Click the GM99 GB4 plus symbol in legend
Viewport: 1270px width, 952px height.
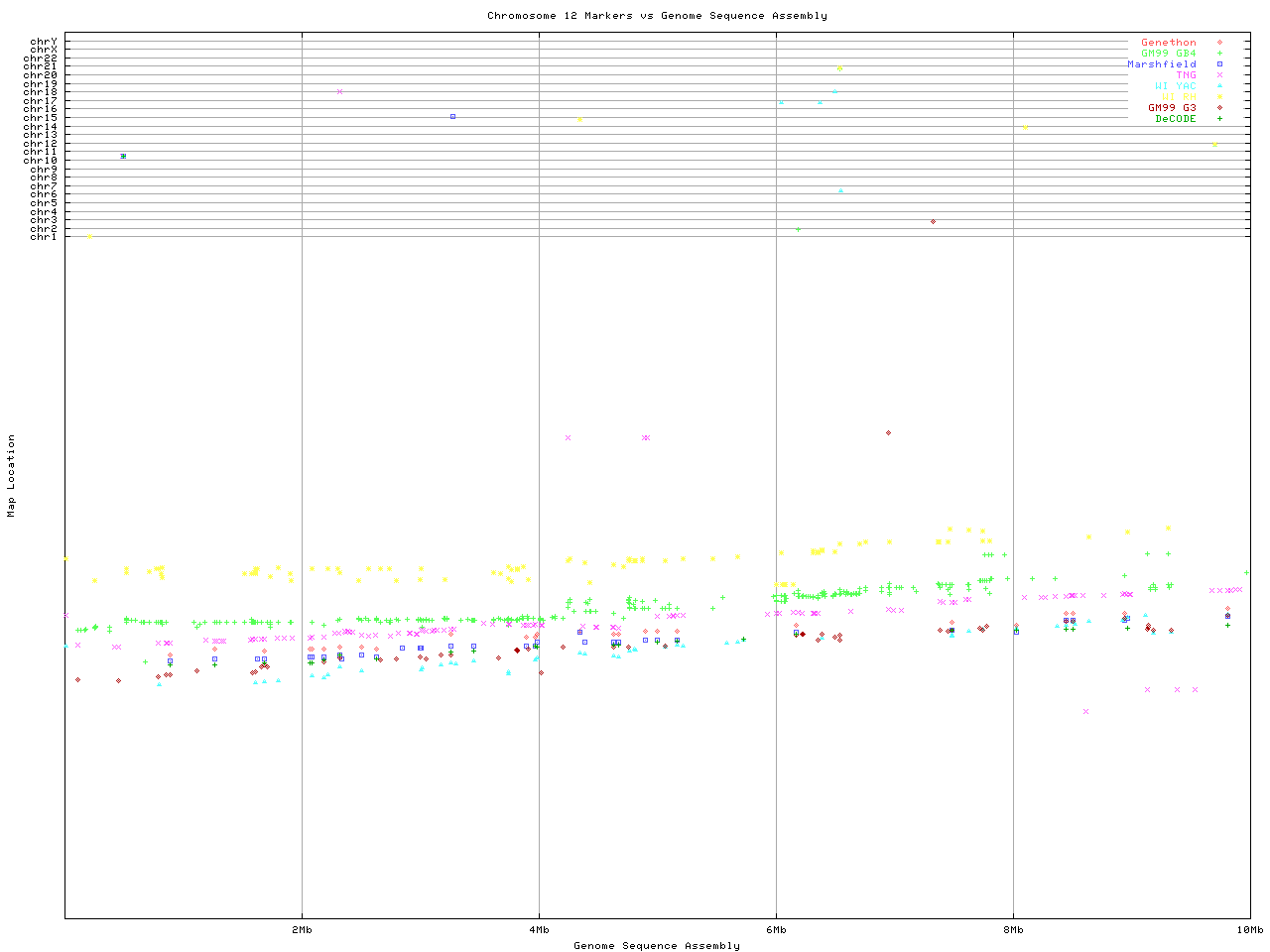tap(1219, 54)
